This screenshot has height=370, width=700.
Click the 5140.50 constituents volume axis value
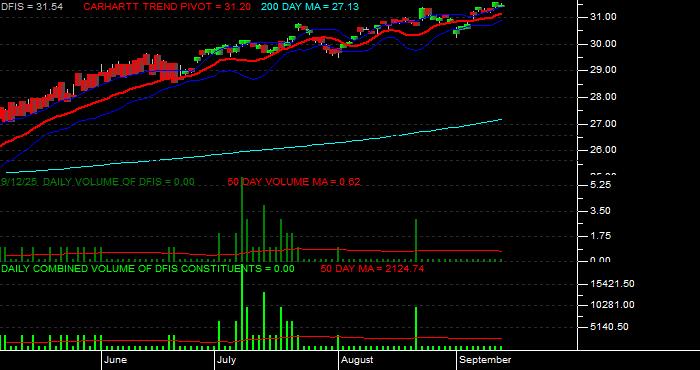610,327
